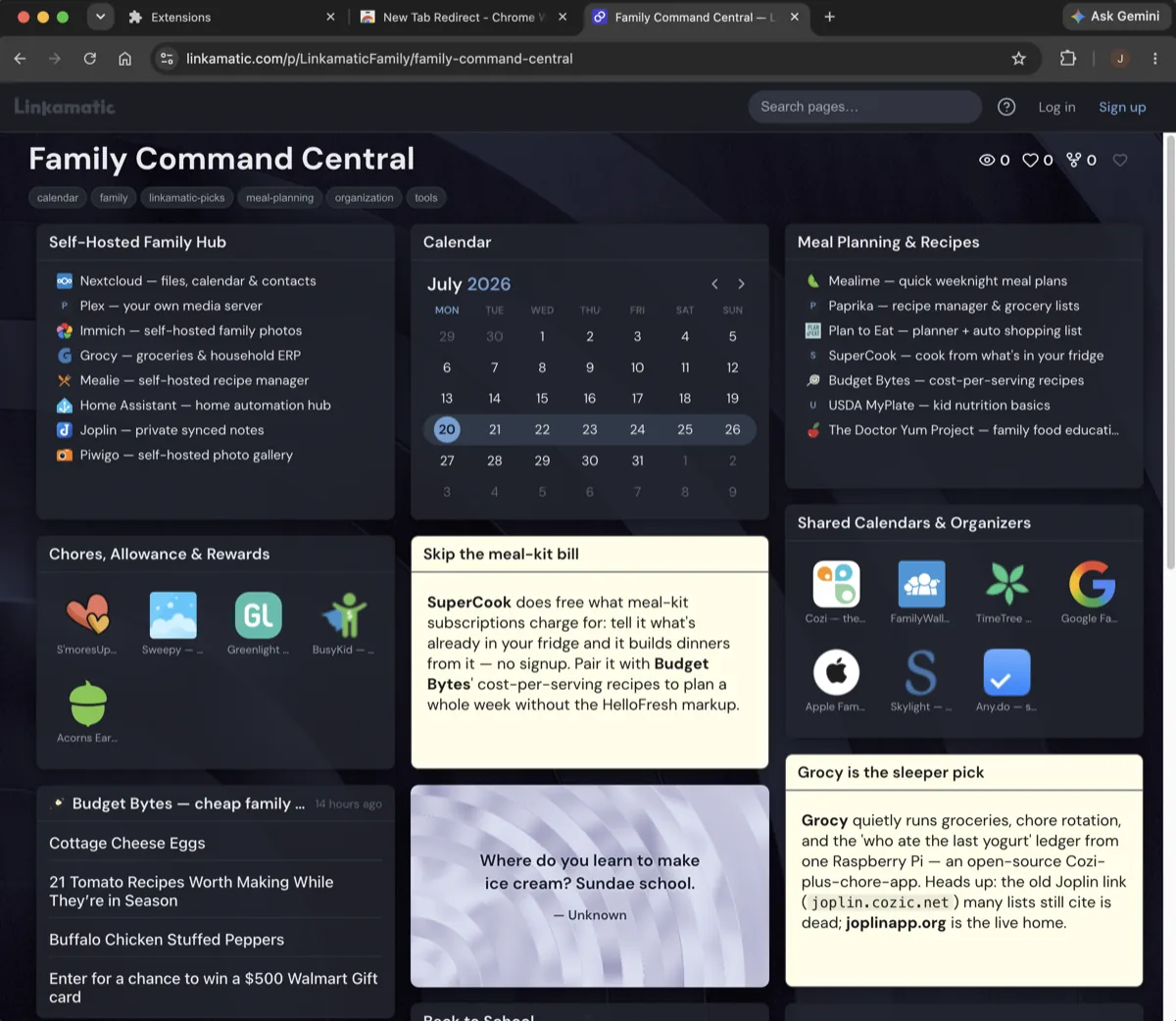
Task: Open the Google Family icon
Action: click(1092, 584)
